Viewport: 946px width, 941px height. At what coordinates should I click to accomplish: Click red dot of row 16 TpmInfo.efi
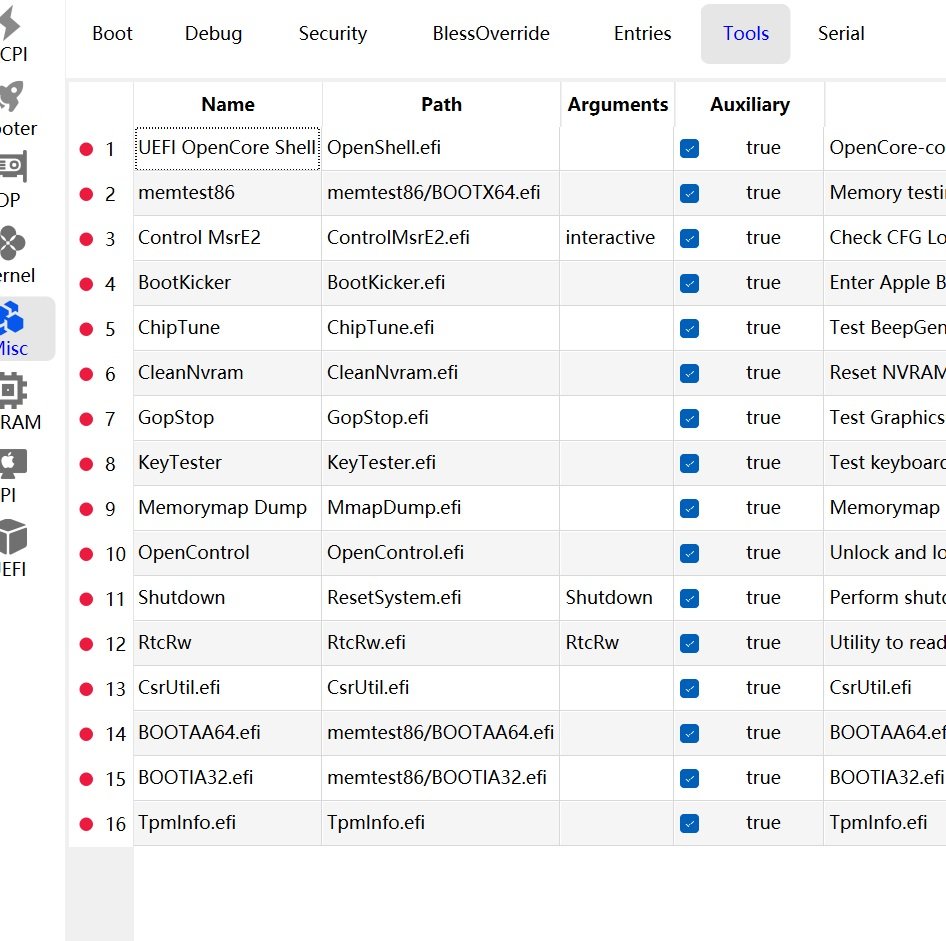pos(86,824)
